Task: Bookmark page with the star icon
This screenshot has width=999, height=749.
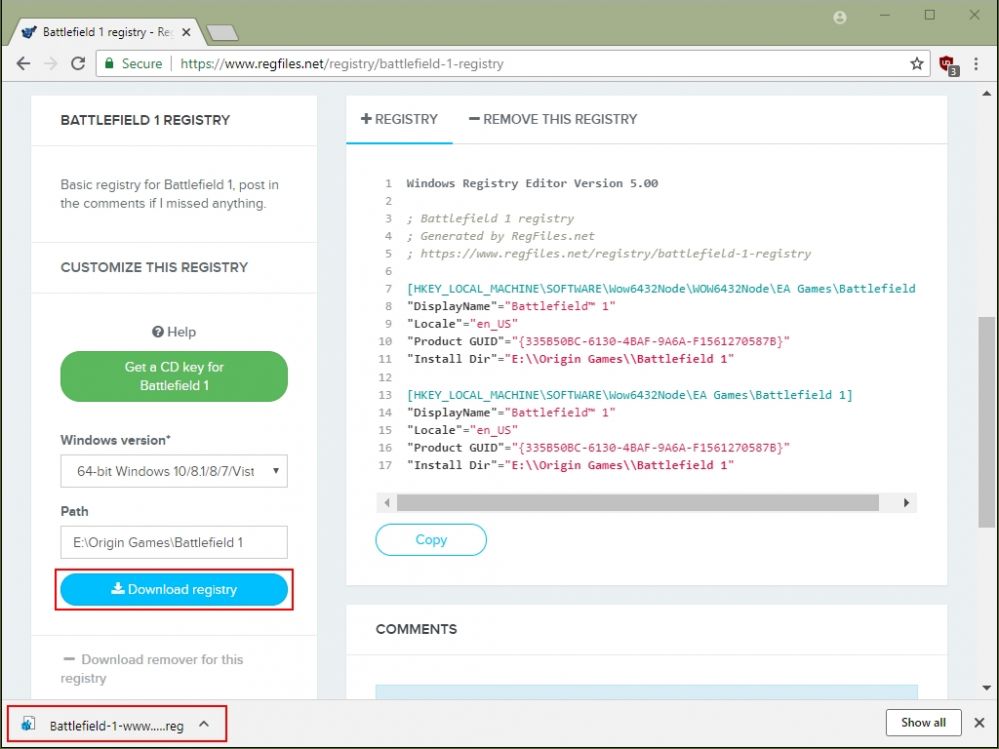Action: [916, 64]
